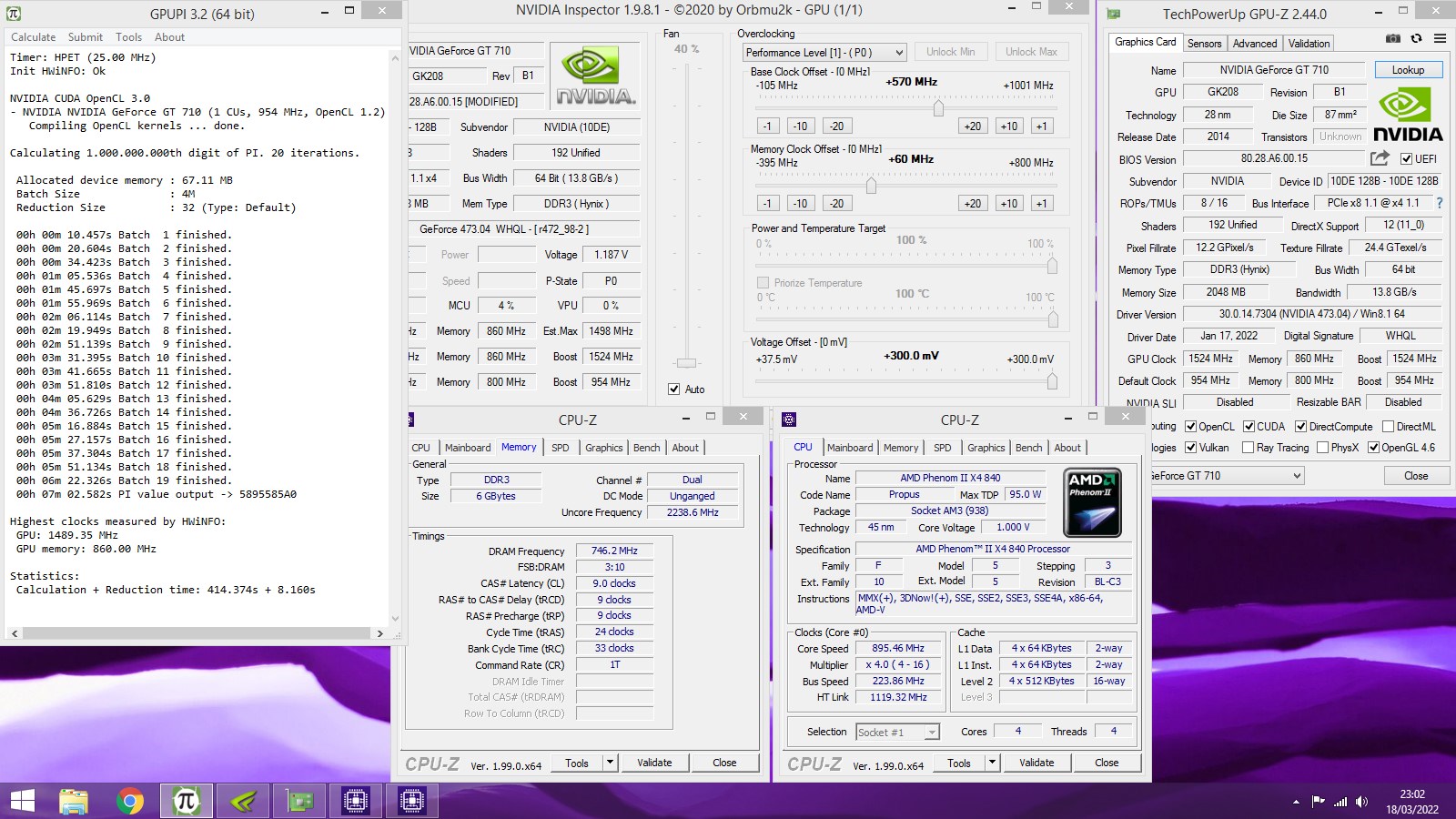Screen dimensions: 1456x819
Task: Open the Windows Start menu
Action: (x=22, y=801)
